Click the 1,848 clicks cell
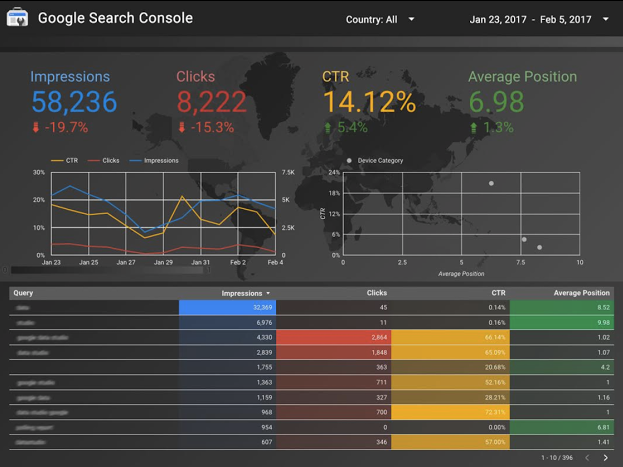Image resolution: width=623 pixels, height=467 pixels. pyautogui.click(x=333, y=353)
